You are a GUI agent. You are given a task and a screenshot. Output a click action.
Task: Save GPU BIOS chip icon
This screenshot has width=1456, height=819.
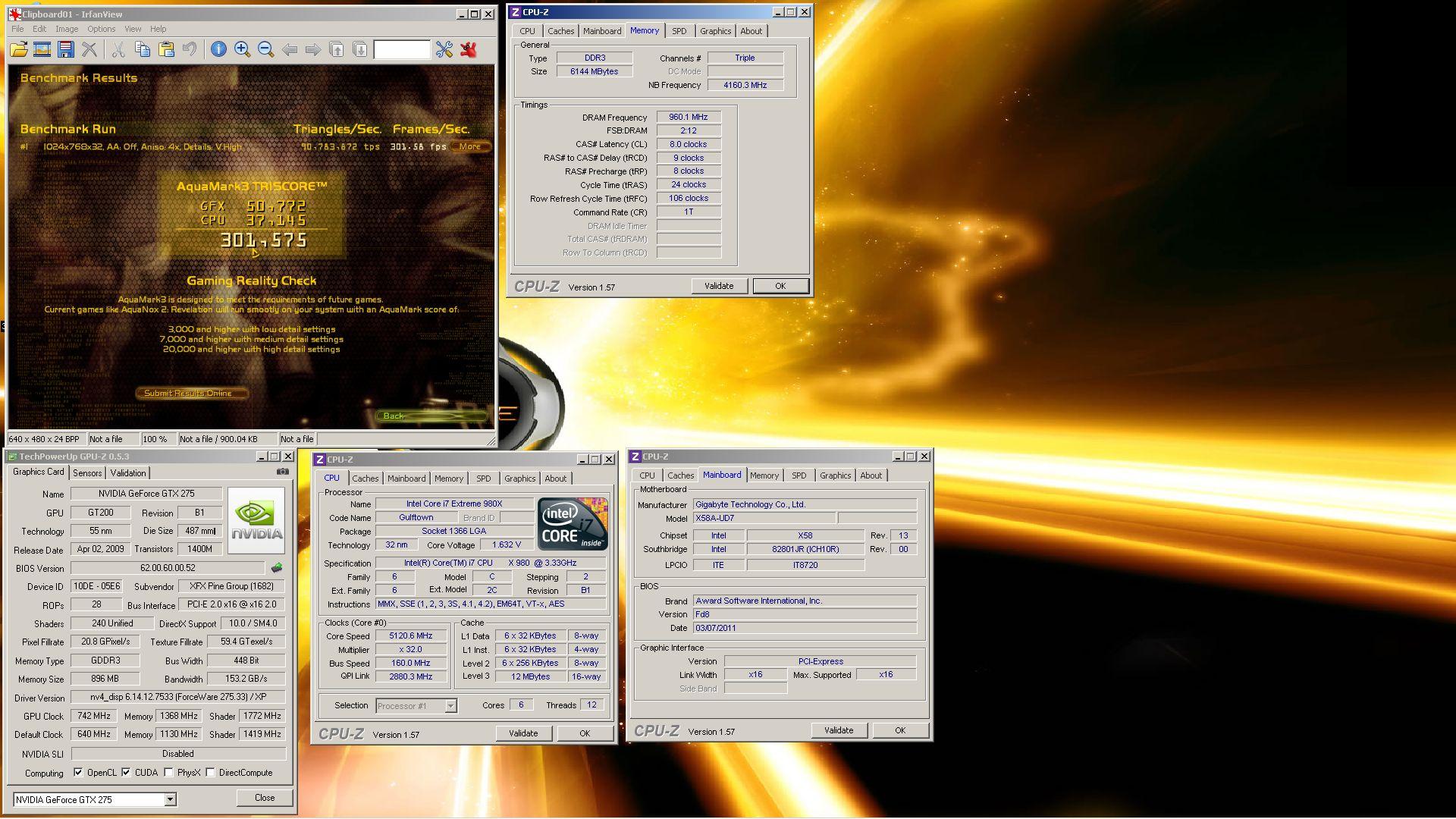277,567
